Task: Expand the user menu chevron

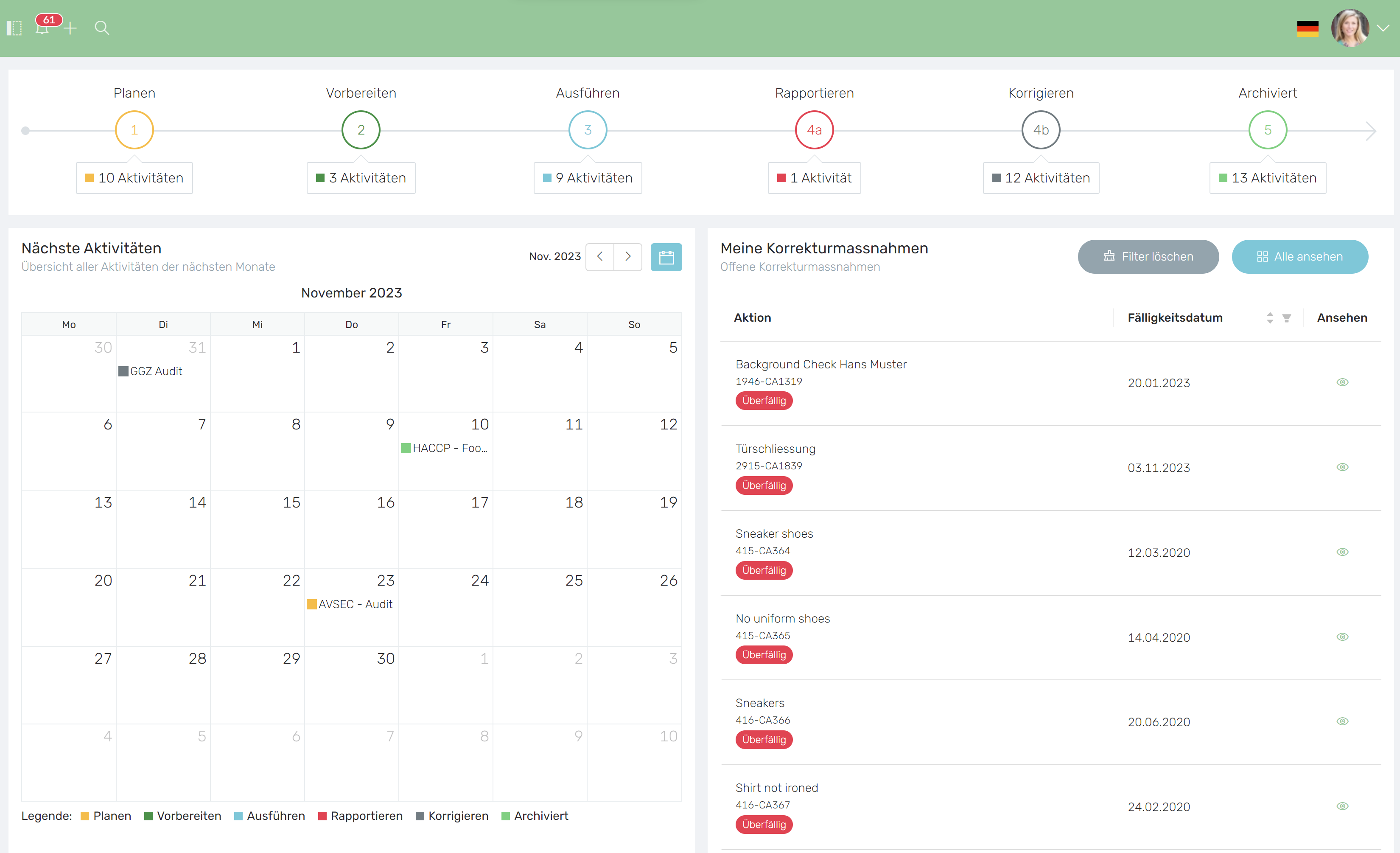Action: [x=1383, y=28]
